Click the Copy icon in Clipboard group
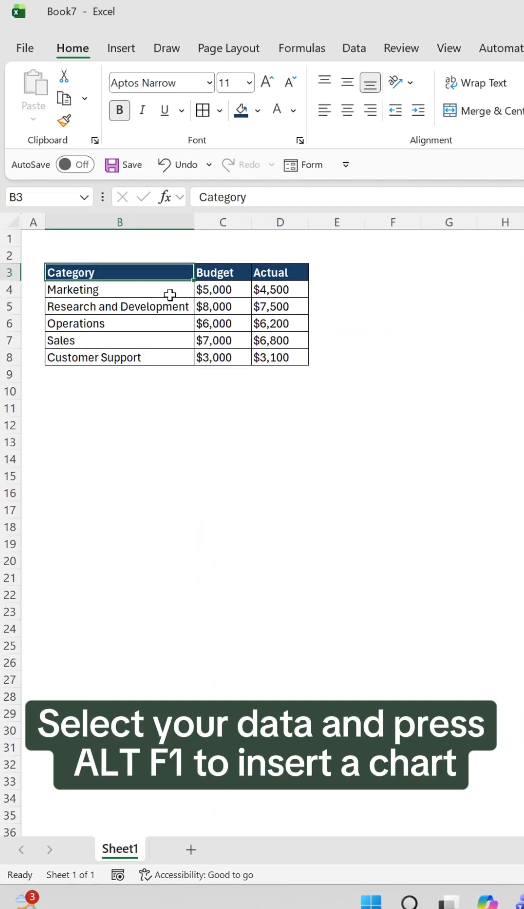This screenshot has height=909, width=524. (x=64, y=99)
